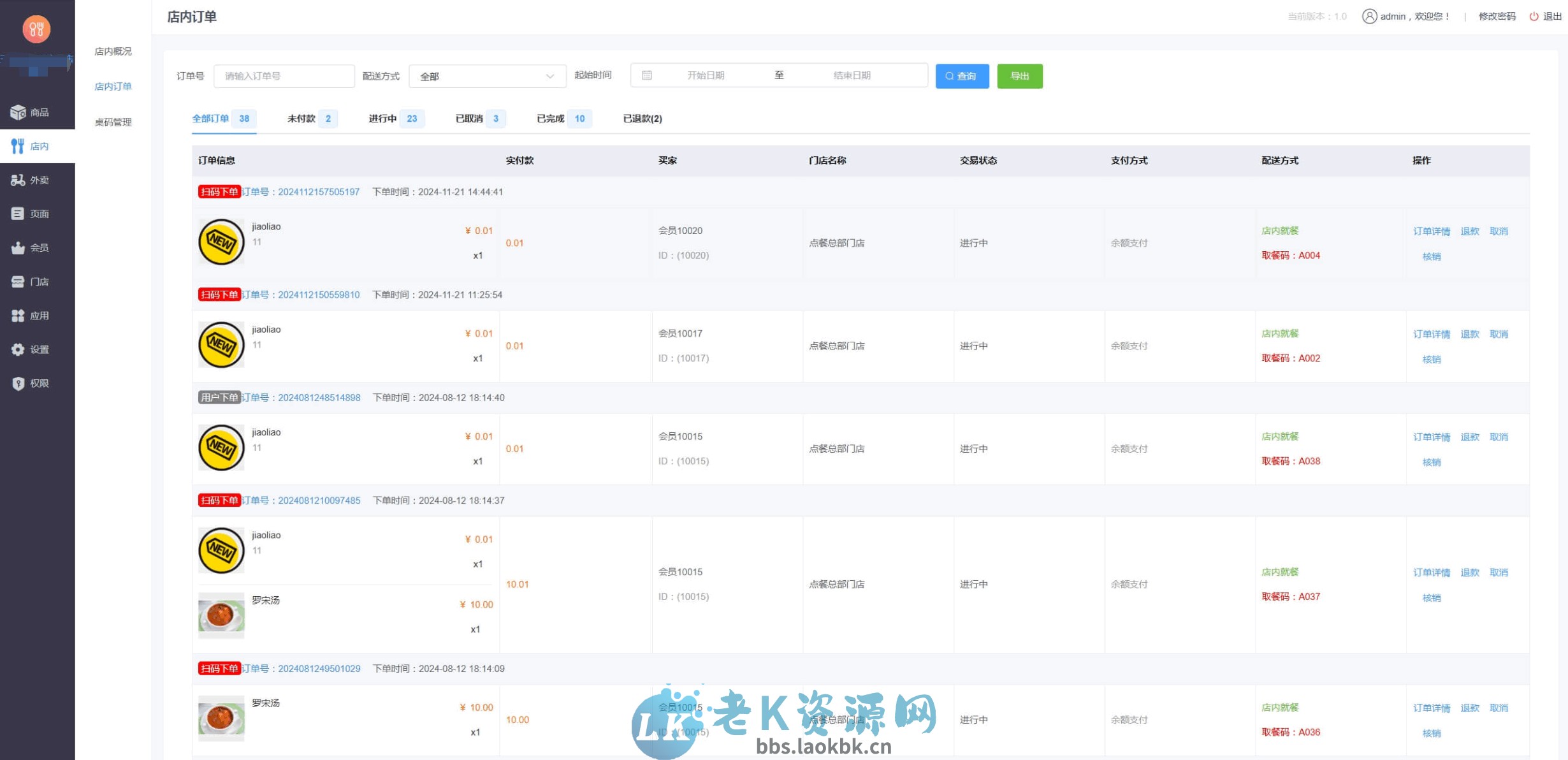This screenshot has height=760, width=1568.
Task: Expand the 配送方式 delivery method dropdown
Action: pos(488,75)
